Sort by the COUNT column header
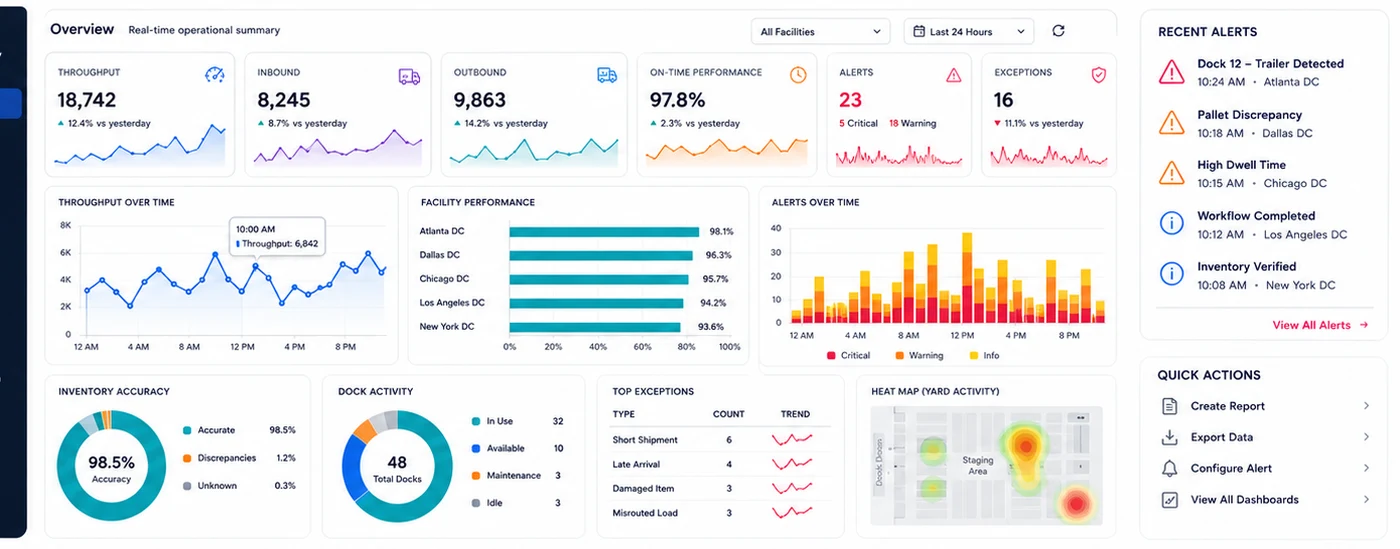The image size is (1400, 549). tap(728, 414)
